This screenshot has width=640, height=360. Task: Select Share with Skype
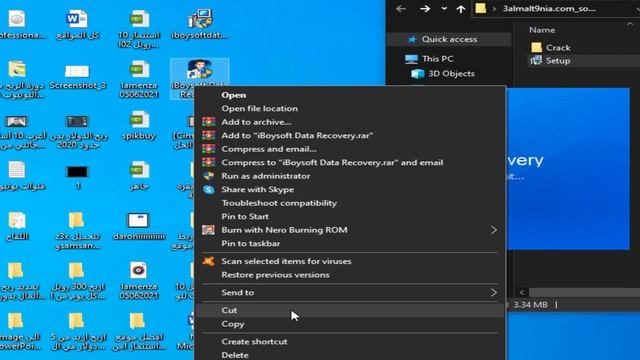tap(257, 189)
